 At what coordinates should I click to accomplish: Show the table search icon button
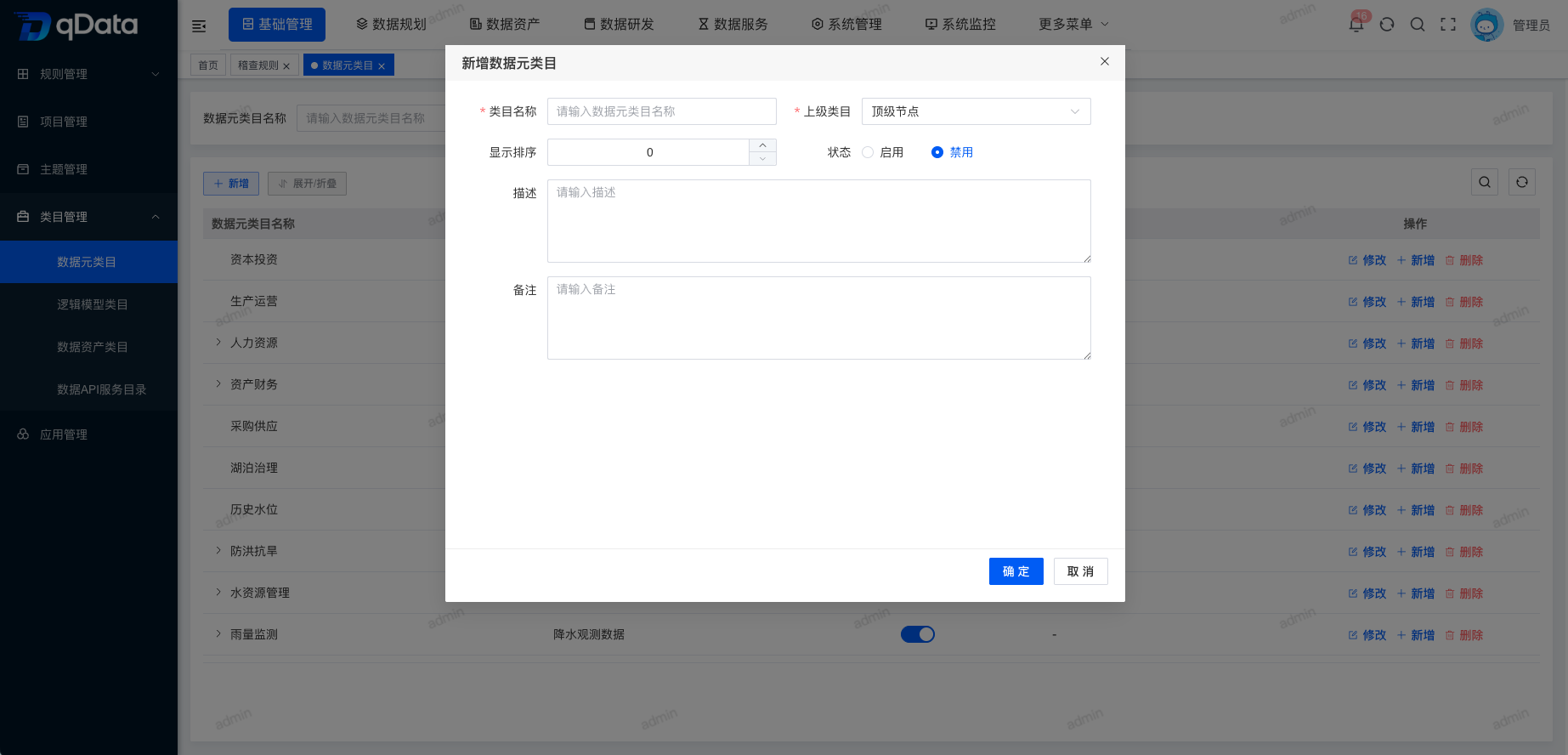1485,182
